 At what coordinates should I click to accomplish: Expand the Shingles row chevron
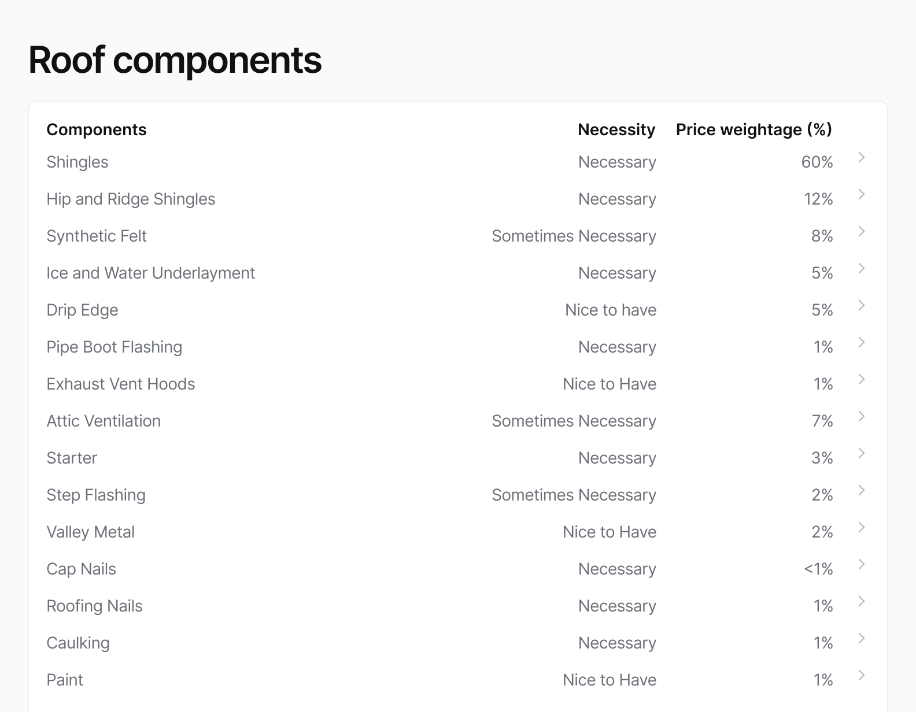pos(861,158)
